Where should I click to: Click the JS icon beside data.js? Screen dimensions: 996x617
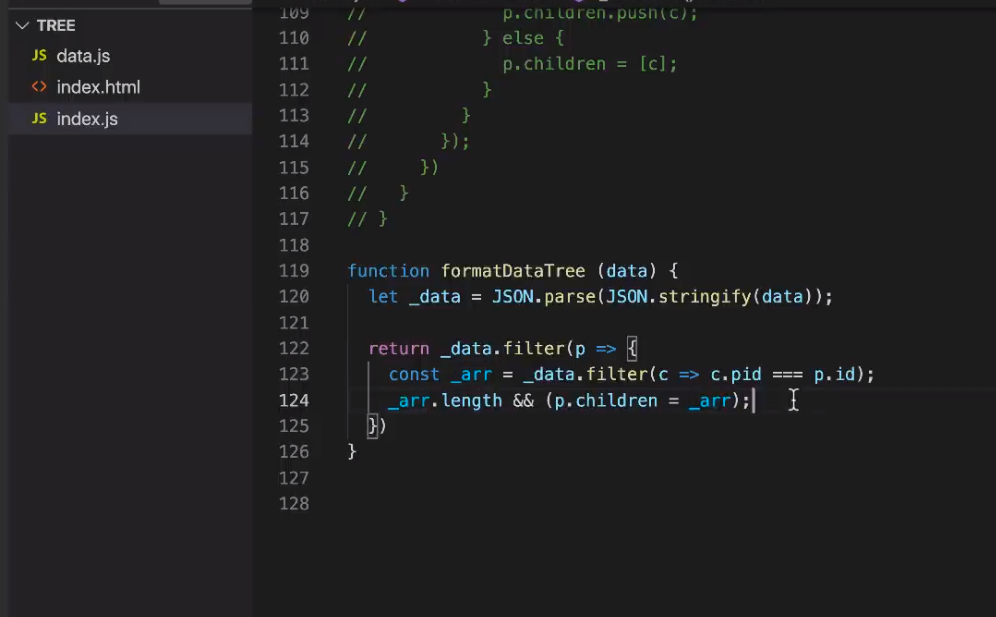pyautogui.click(x=39, y=56)
